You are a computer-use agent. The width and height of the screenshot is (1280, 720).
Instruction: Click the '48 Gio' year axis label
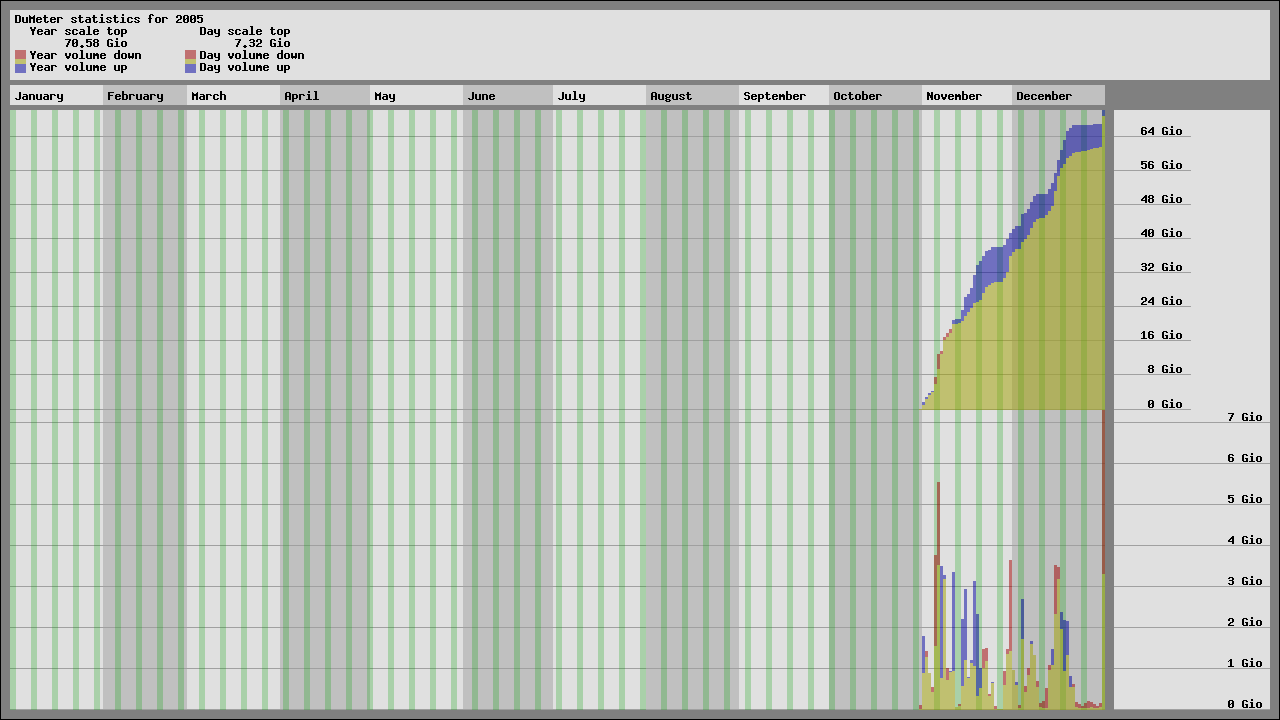[1161, 199]
